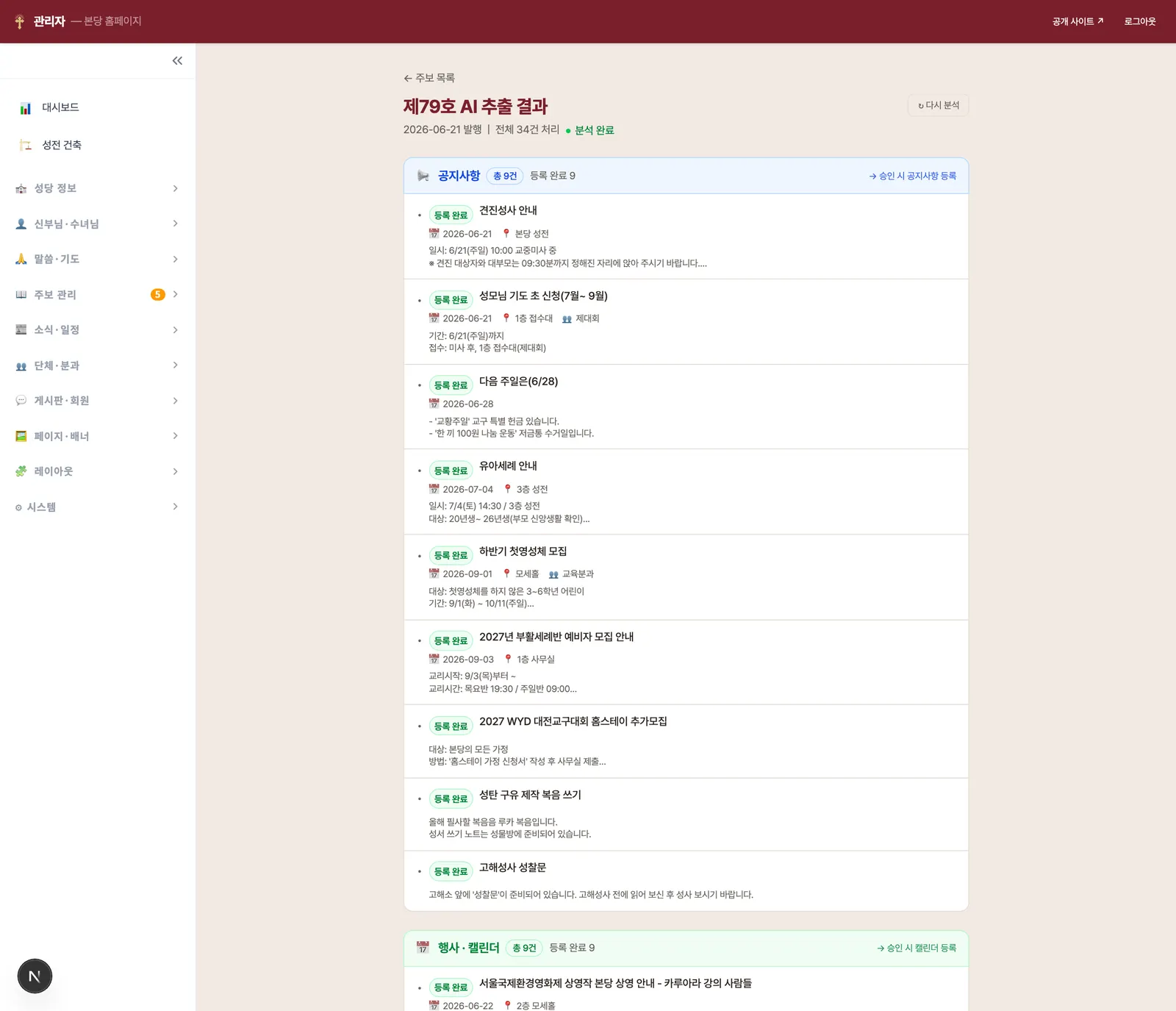1176x1011 pixels.
Task: Expand the 레이아웃 menu chevron
Action: click(175, 471)
